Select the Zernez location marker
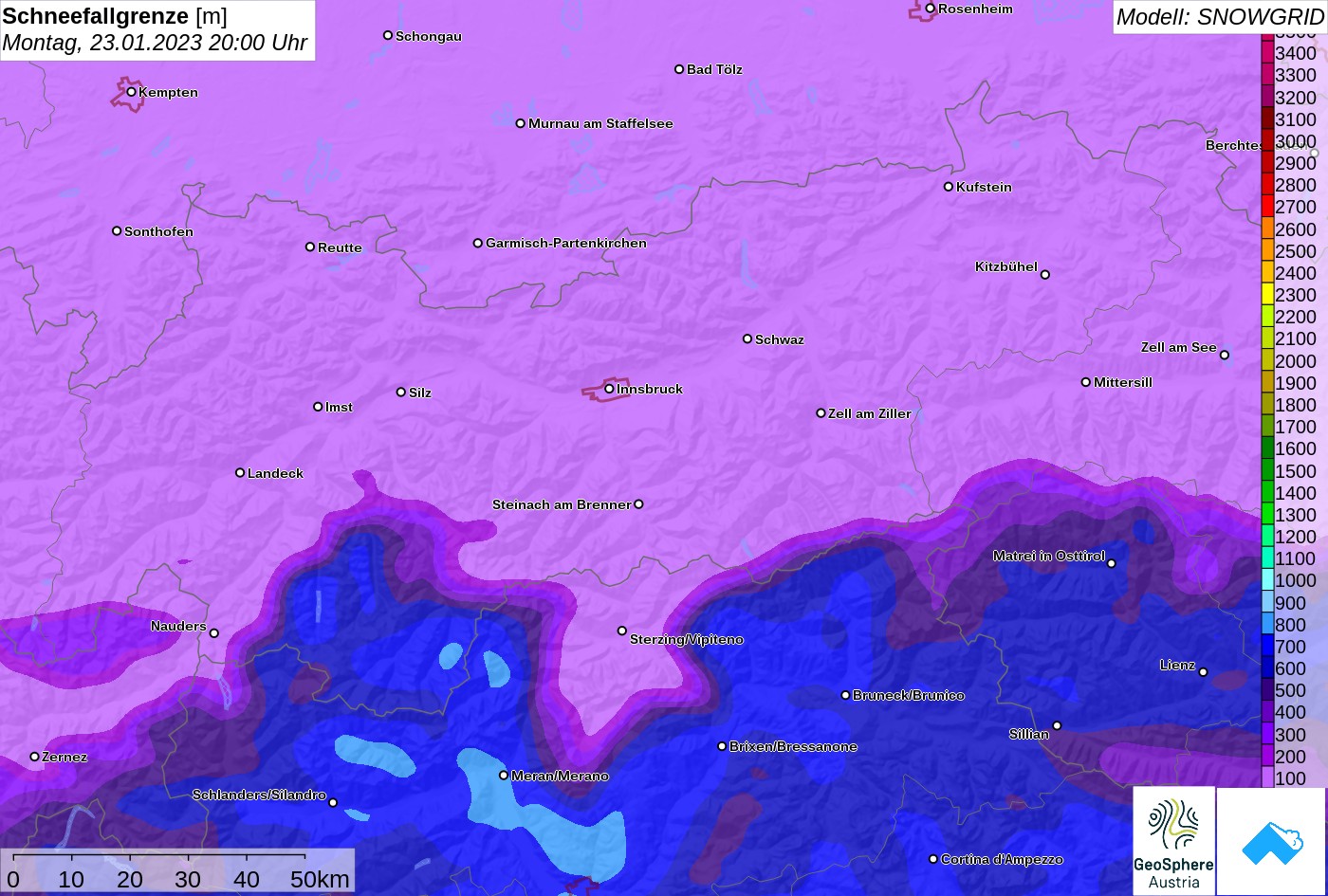 tap(35, 757)
